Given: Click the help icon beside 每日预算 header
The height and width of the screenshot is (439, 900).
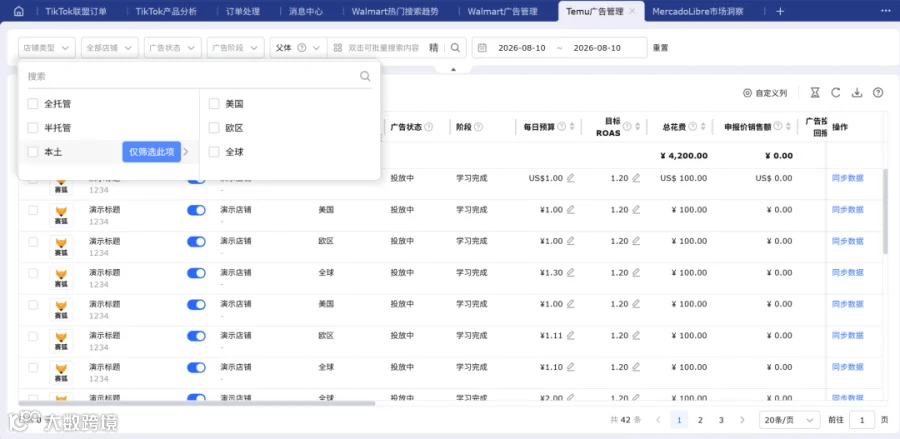Looking at the screenshot, I should pyautogui.click(x=561, y=127).
